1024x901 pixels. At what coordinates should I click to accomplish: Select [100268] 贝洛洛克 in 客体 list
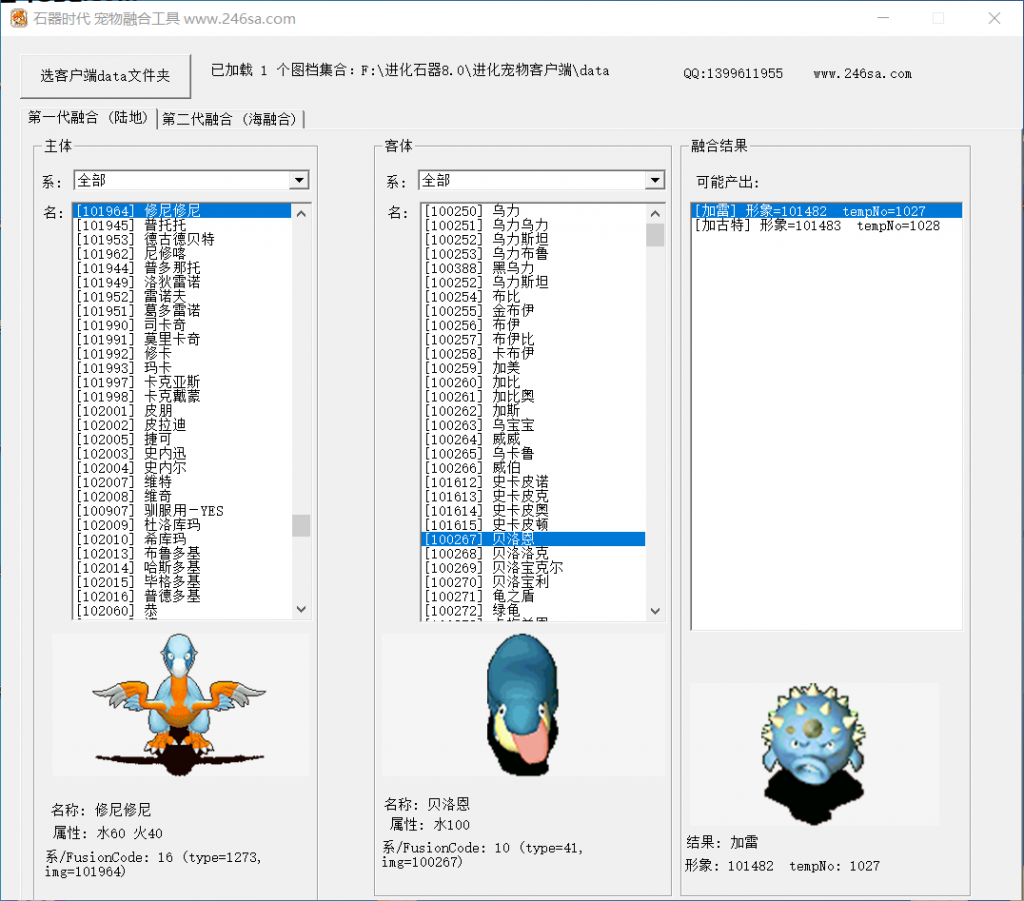coord(534,554)
